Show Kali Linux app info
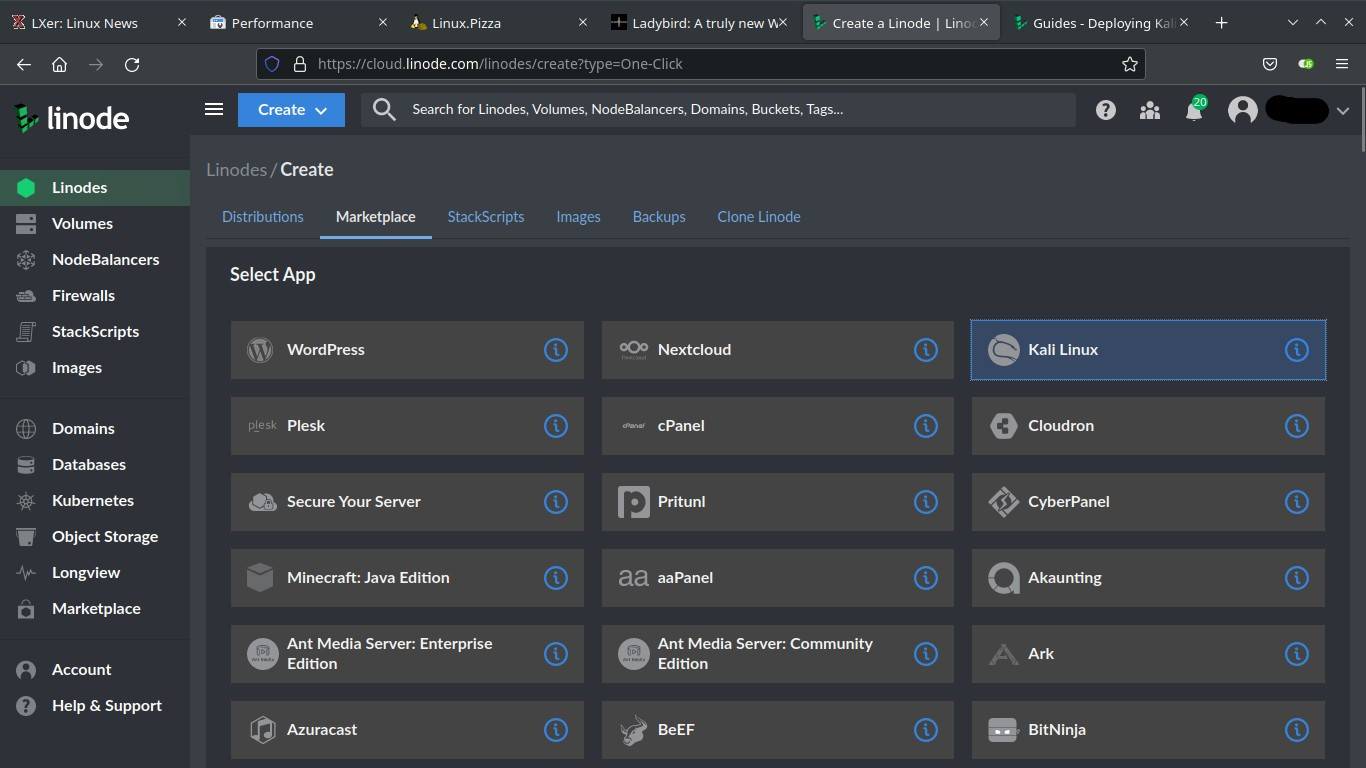Viewport: 1366px width, 768px height. [1297, 350]
